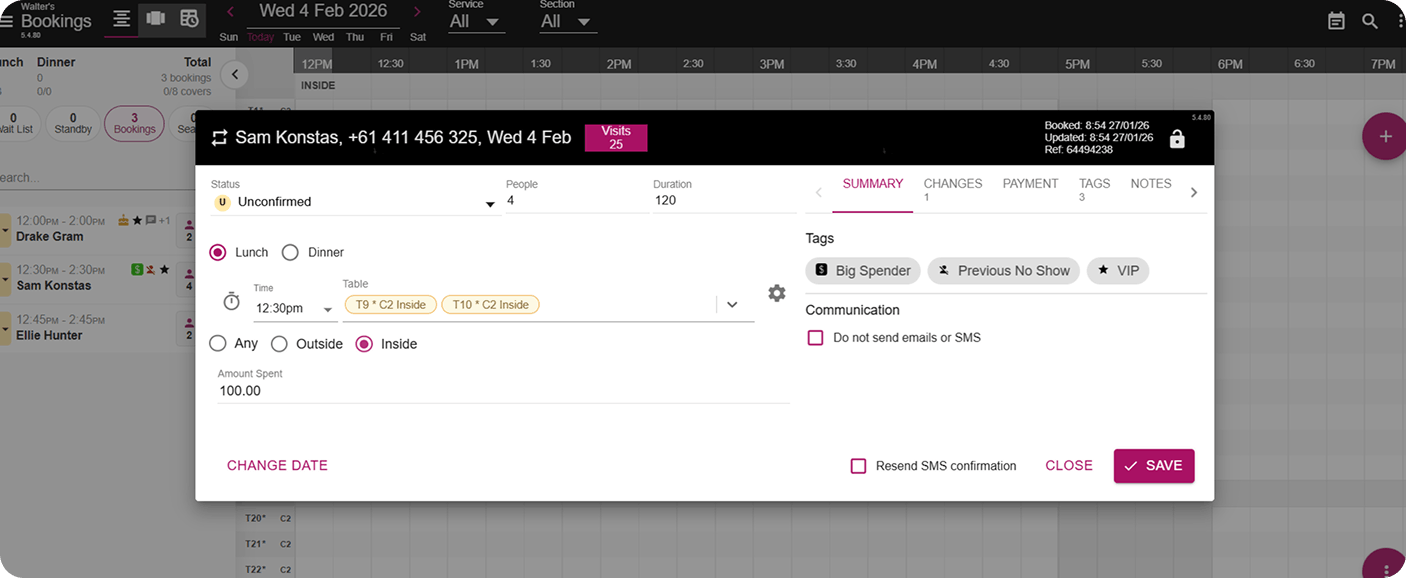Image resolution: width=1406 pixels, height=578 pixels.
Task: Open the search magnifier in top bar
Action: pos(1369,21)
